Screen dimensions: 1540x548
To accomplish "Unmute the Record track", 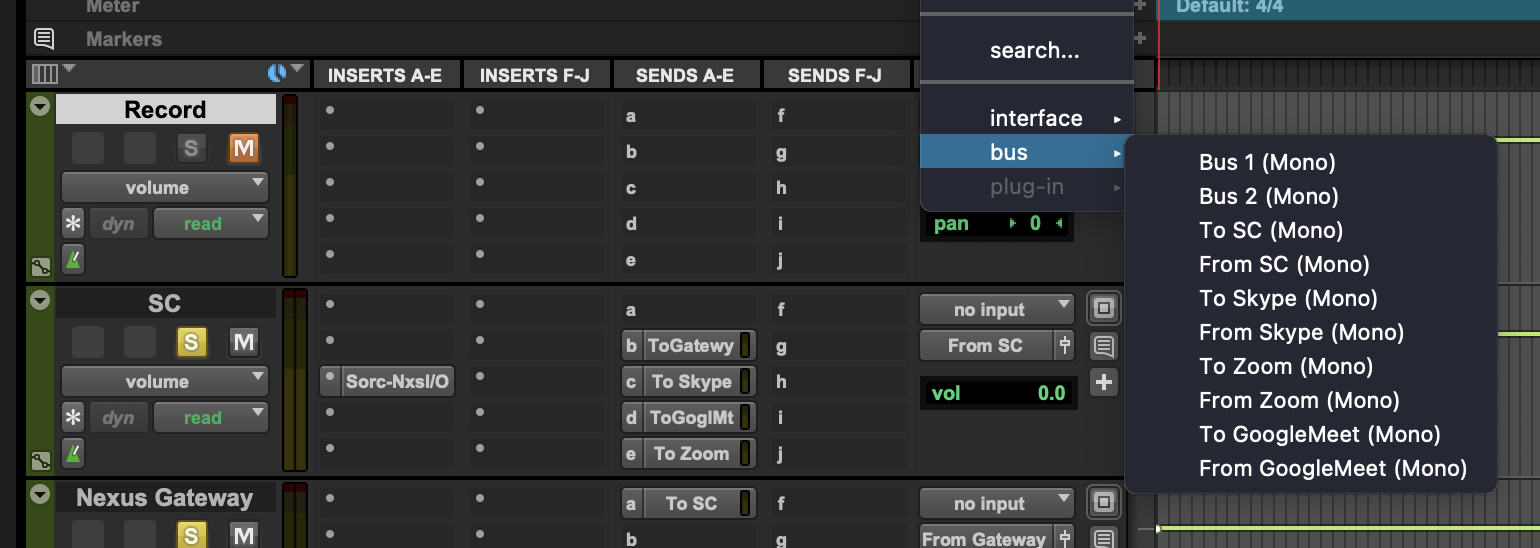I will pos(243,149).
